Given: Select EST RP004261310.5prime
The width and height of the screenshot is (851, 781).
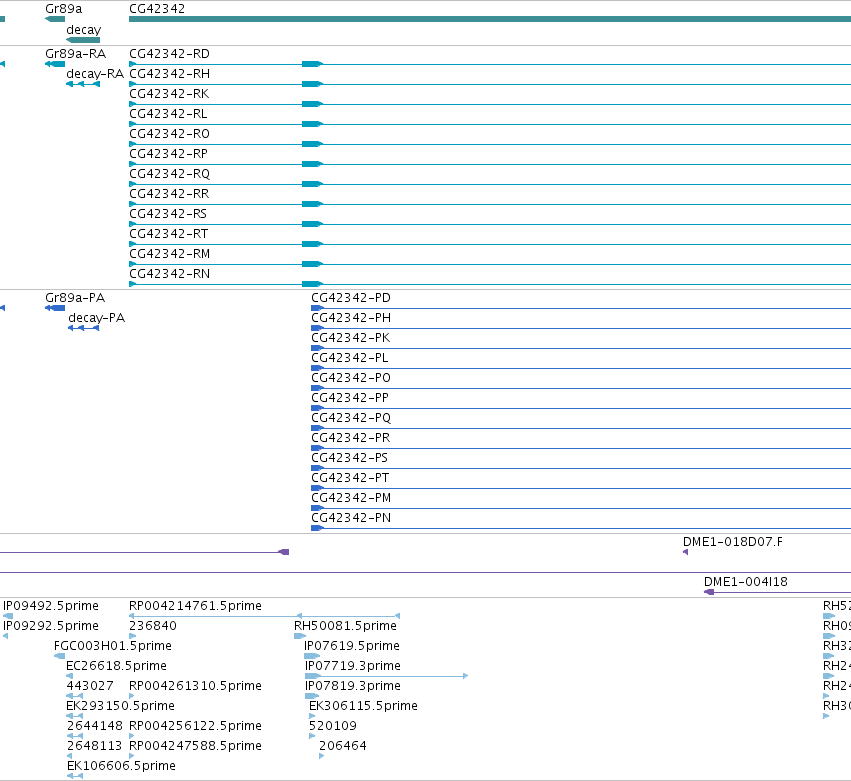Looking at the screenshot, I should click(x=195, y=687).
